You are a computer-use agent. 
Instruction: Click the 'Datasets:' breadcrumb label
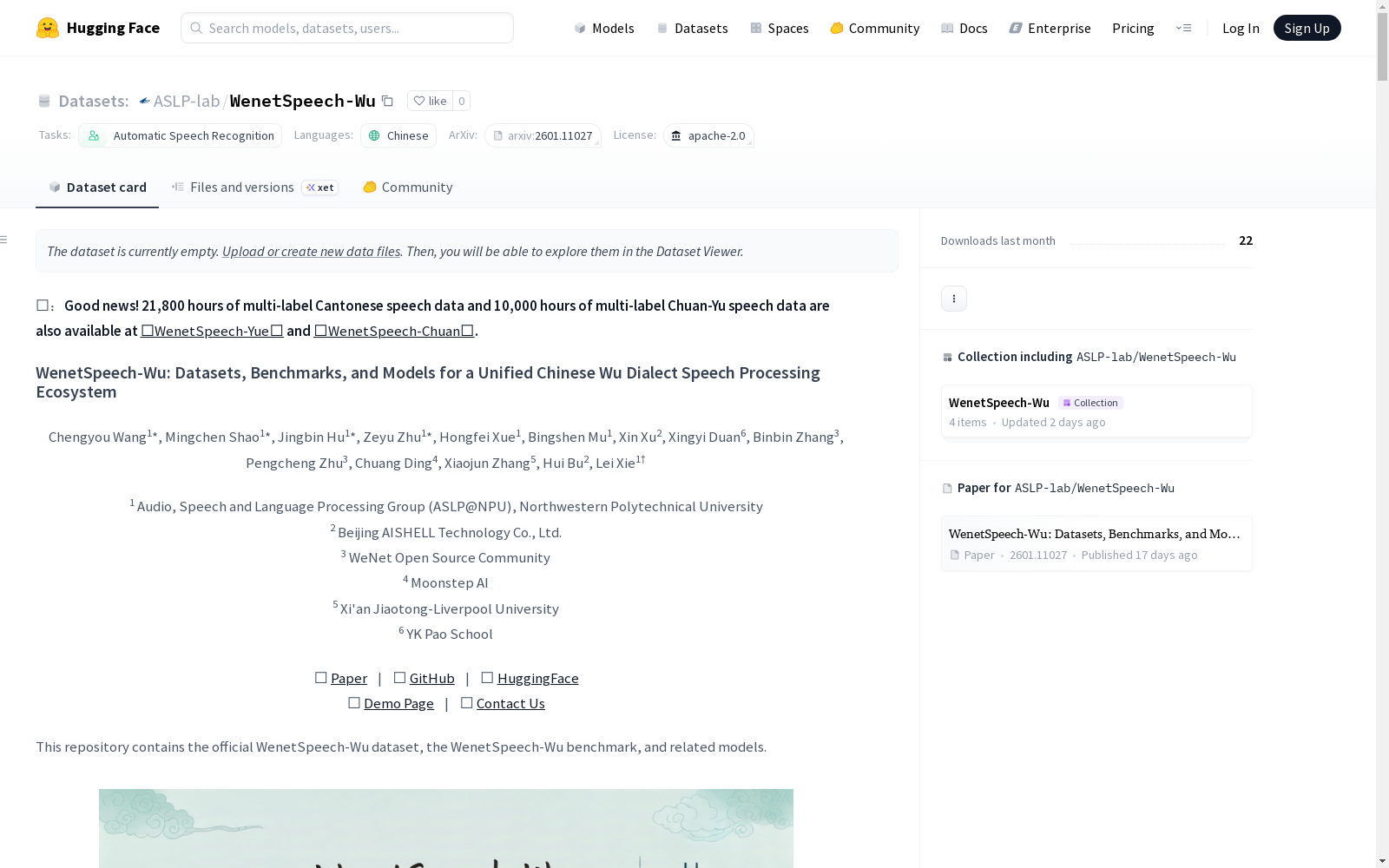point(93,101)
